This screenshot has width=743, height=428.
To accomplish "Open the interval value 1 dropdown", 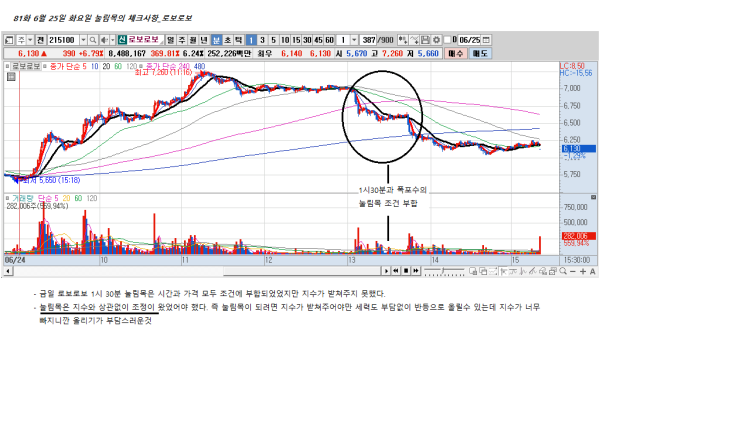I will click(354, 40).
